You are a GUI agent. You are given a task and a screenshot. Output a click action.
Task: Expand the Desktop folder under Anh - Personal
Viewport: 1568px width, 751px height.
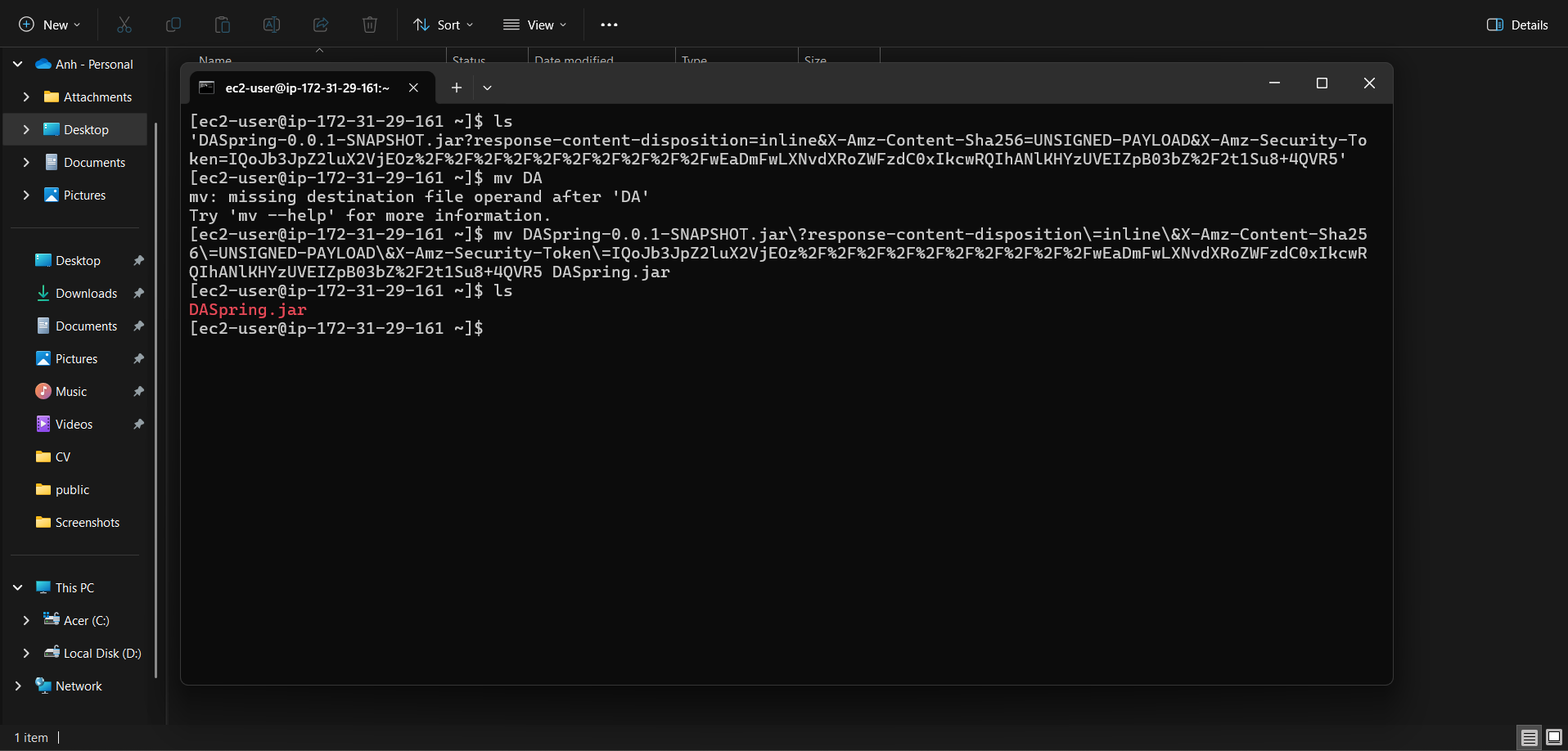tap(26, 129)
